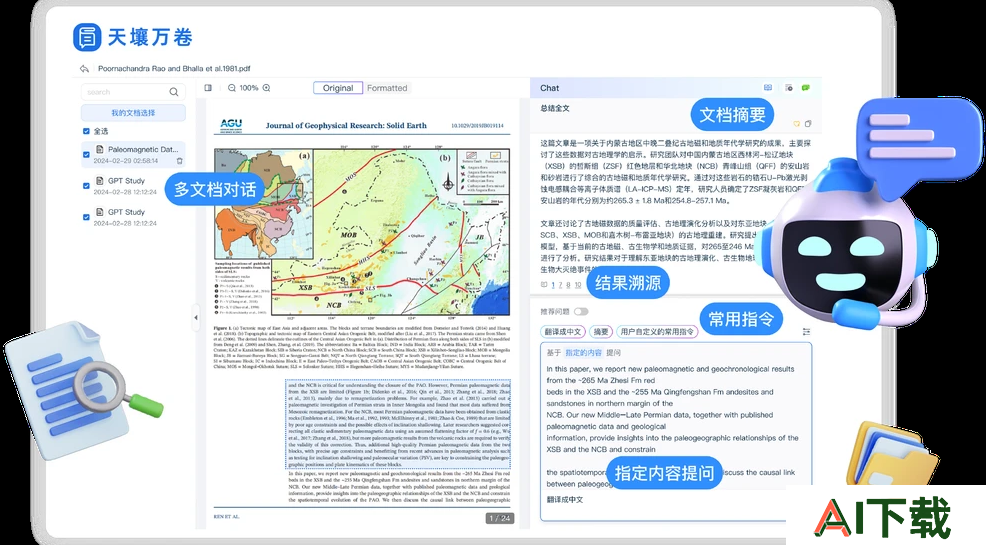Click the 100% zoom level text
This screenshot has width=986, height=545.
click(x=249, y=88)
